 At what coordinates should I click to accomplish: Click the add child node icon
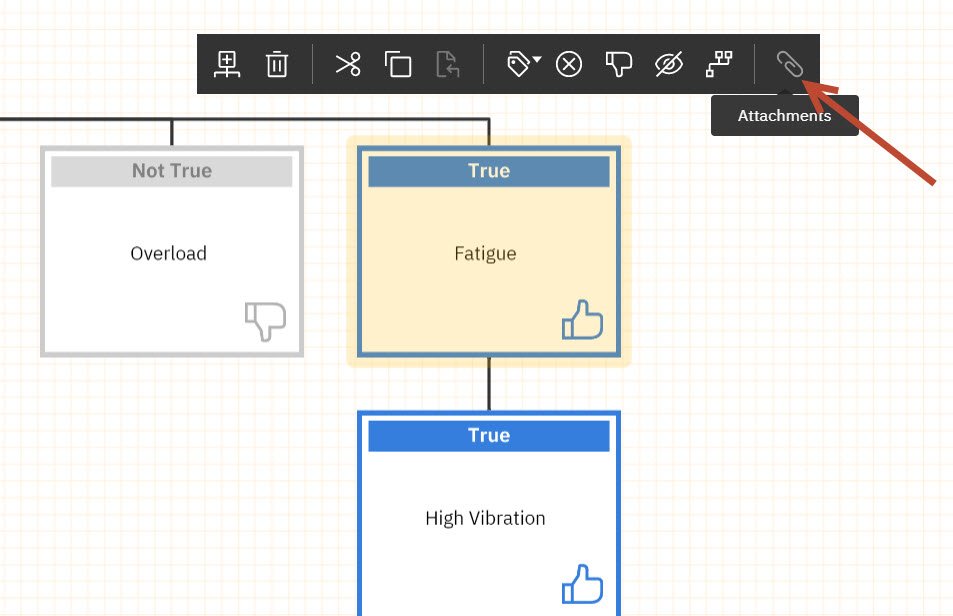[x=227, y=64]
